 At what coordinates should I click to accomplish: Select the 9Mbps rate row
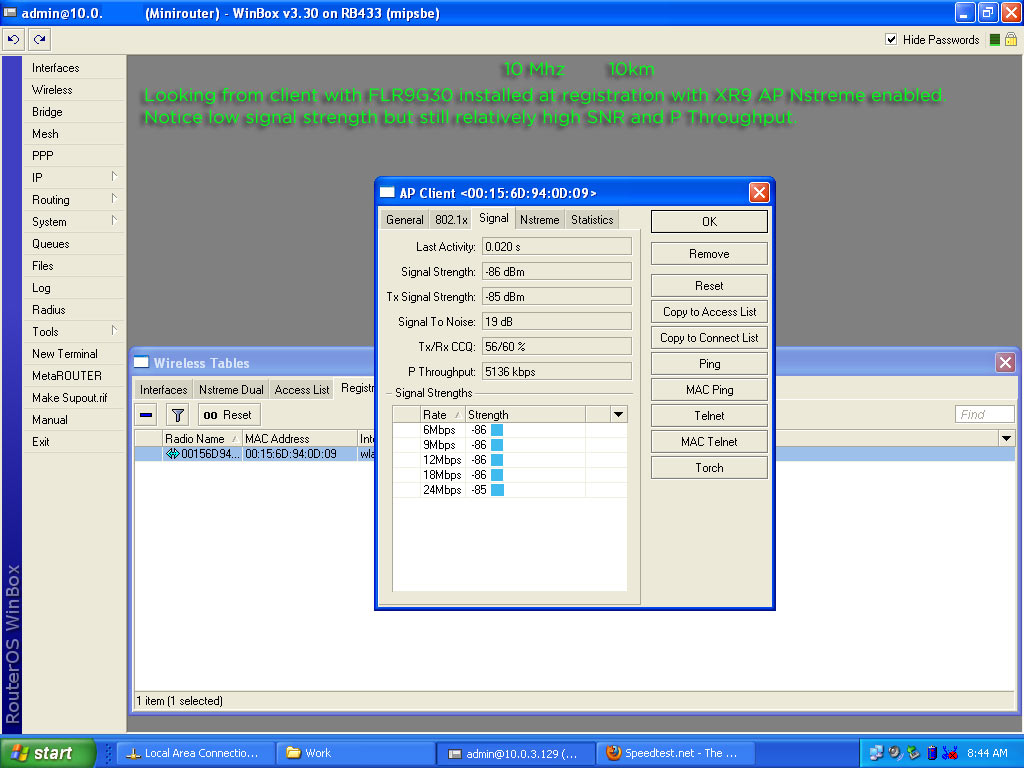(509, 445)
